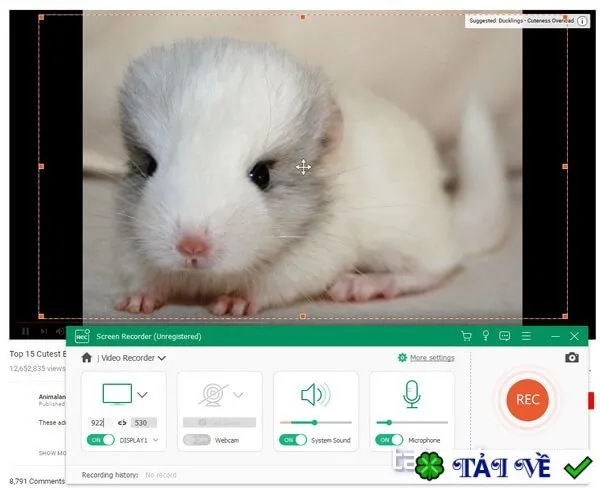600x488 pixels.
Task: Open the register key icon
Action: tap(486, 336)
